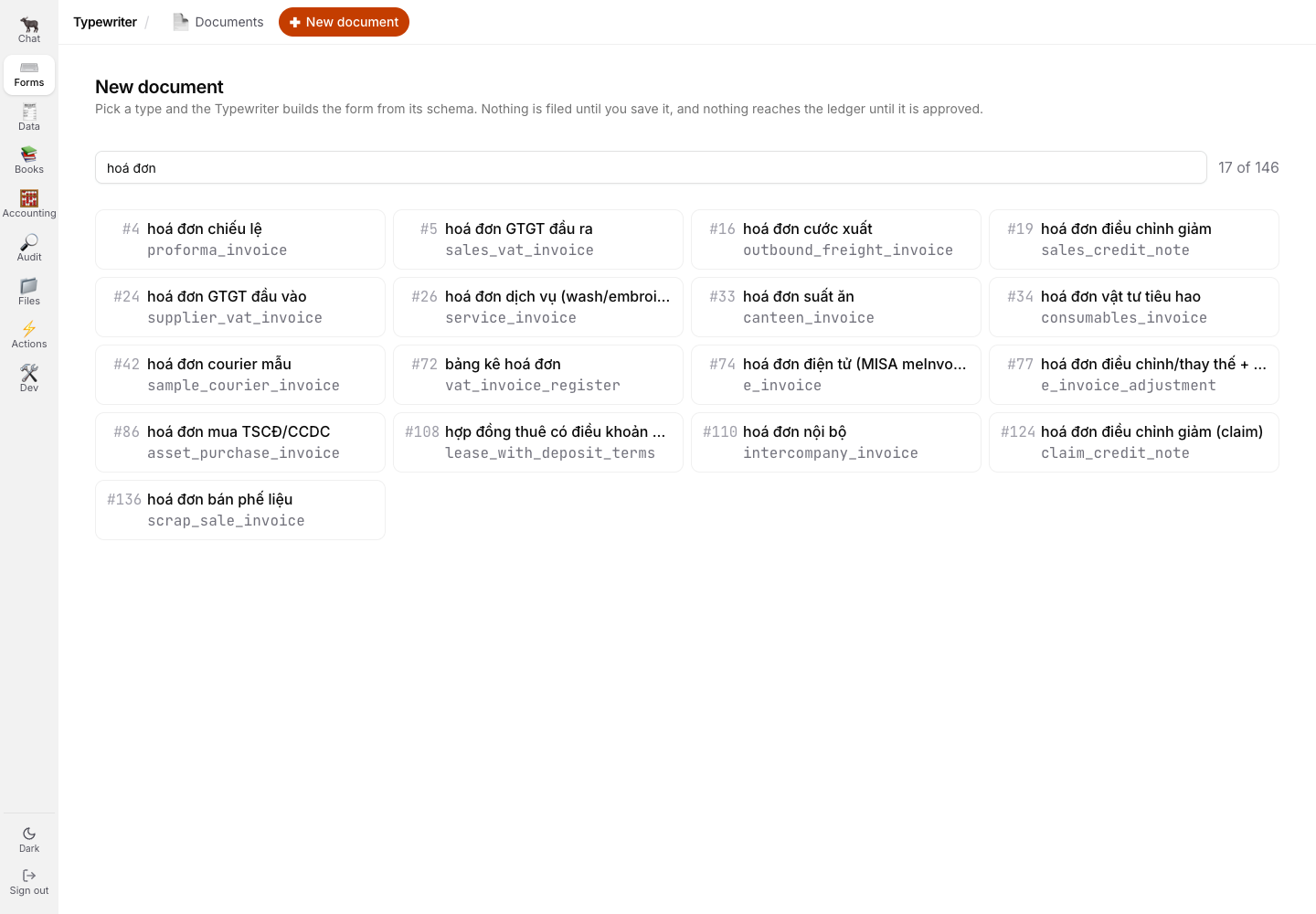
Task: Click the Typewriter breadcrumb title
Action: tap(105, 22)
